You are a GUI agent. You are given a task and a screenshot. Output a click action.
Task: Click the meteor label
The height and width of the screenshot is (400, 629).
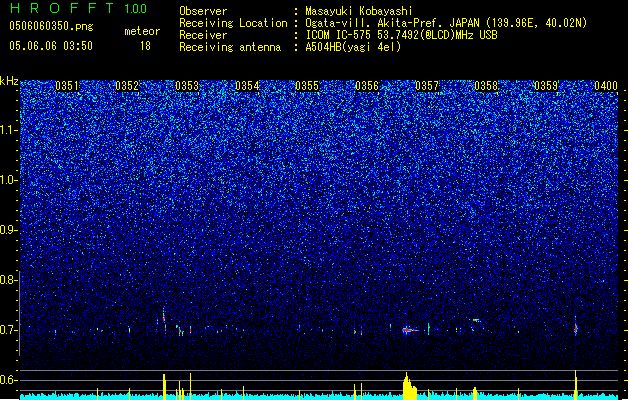pos(142,31)
